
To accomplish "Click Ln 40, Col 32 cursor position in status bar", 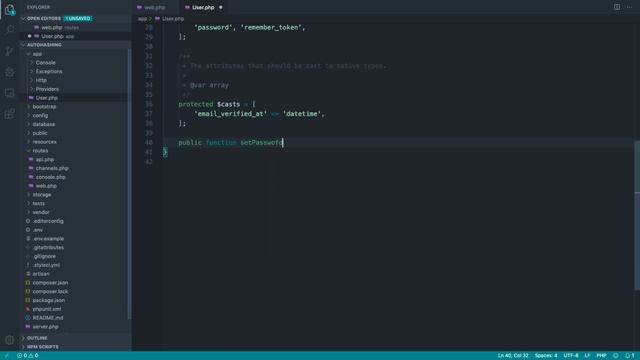I will (513, 356).
